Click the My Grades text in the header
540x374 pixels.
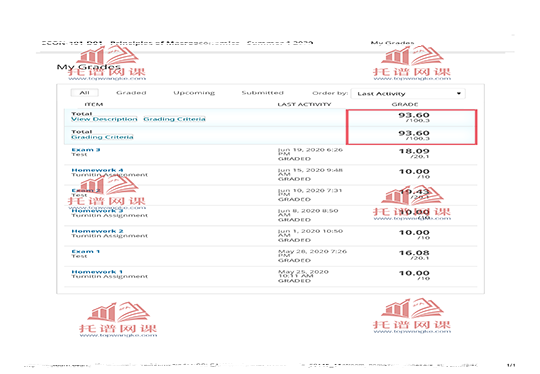tap(392, 43)
